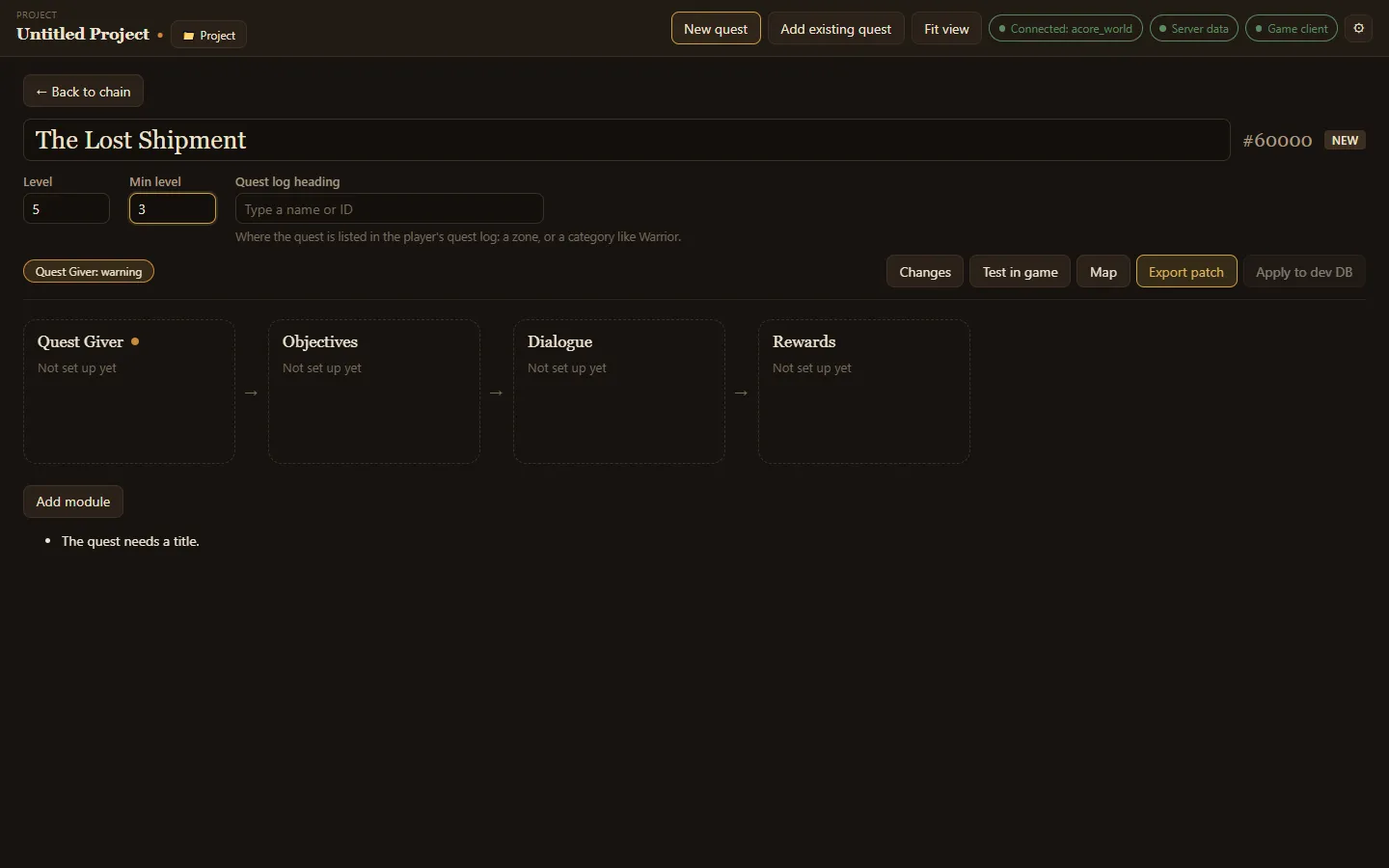Screen dimensions: 1389x868
Task: Click the quest ID #60000
Action: (1277, 141)
